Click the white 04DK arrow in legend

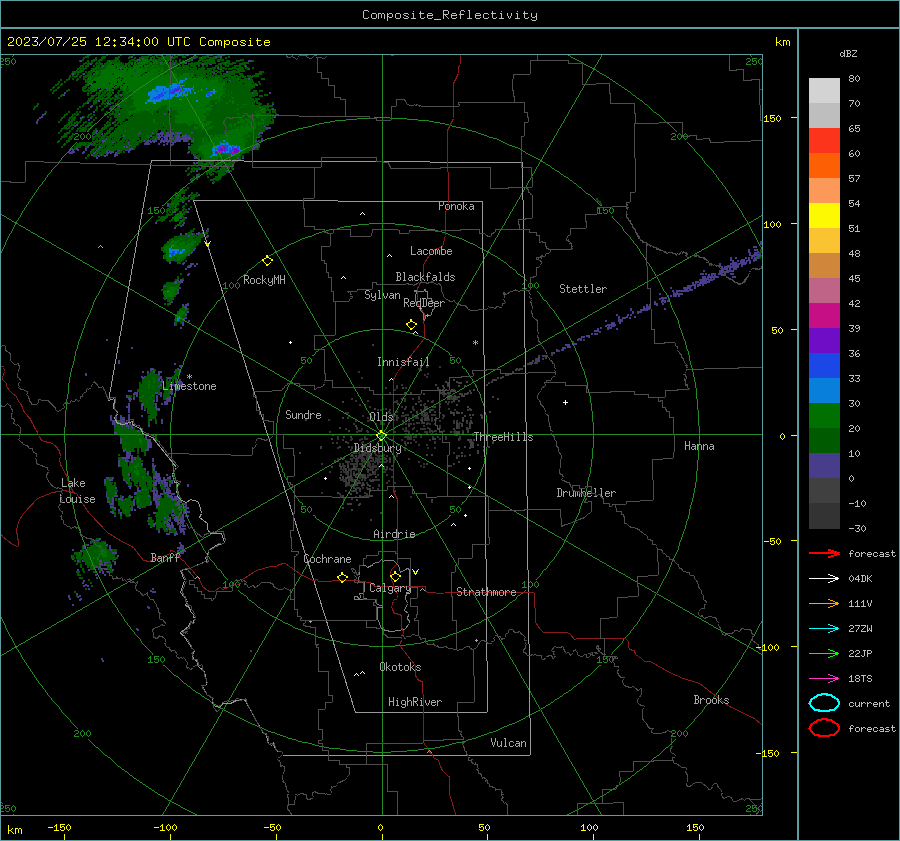tap(824, 578)
